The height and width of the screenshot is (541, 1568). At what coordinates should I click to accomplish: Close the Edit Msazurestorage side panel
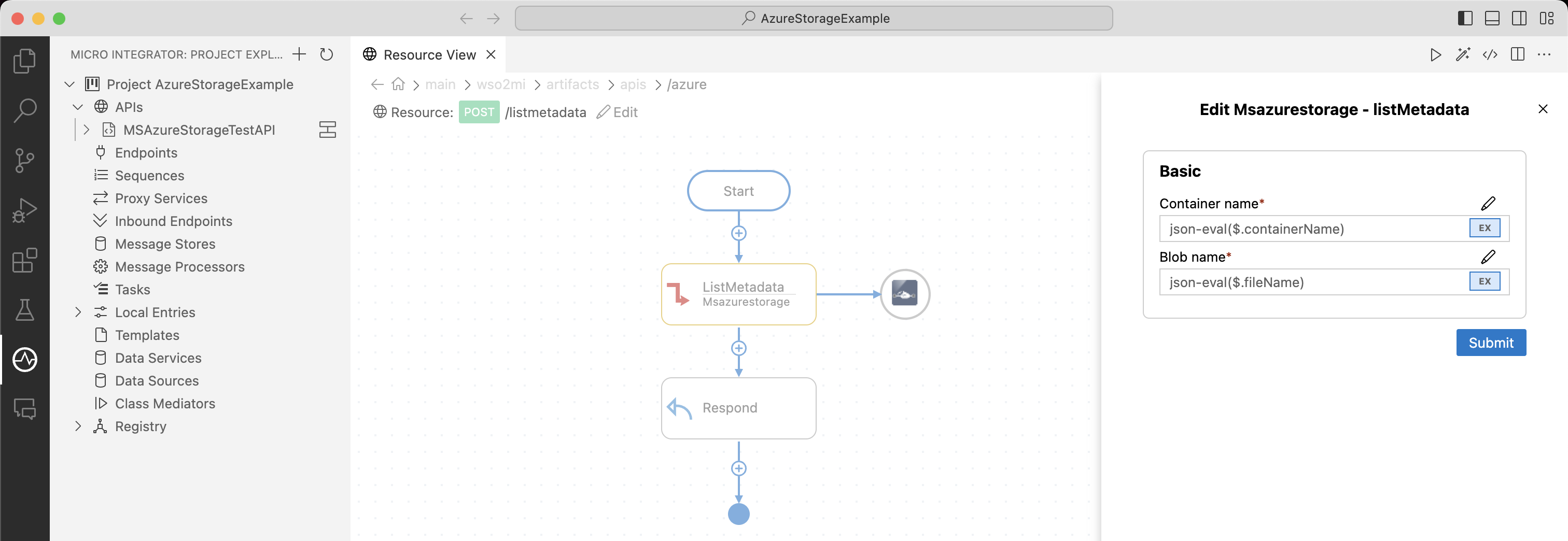coord(1543,109)
